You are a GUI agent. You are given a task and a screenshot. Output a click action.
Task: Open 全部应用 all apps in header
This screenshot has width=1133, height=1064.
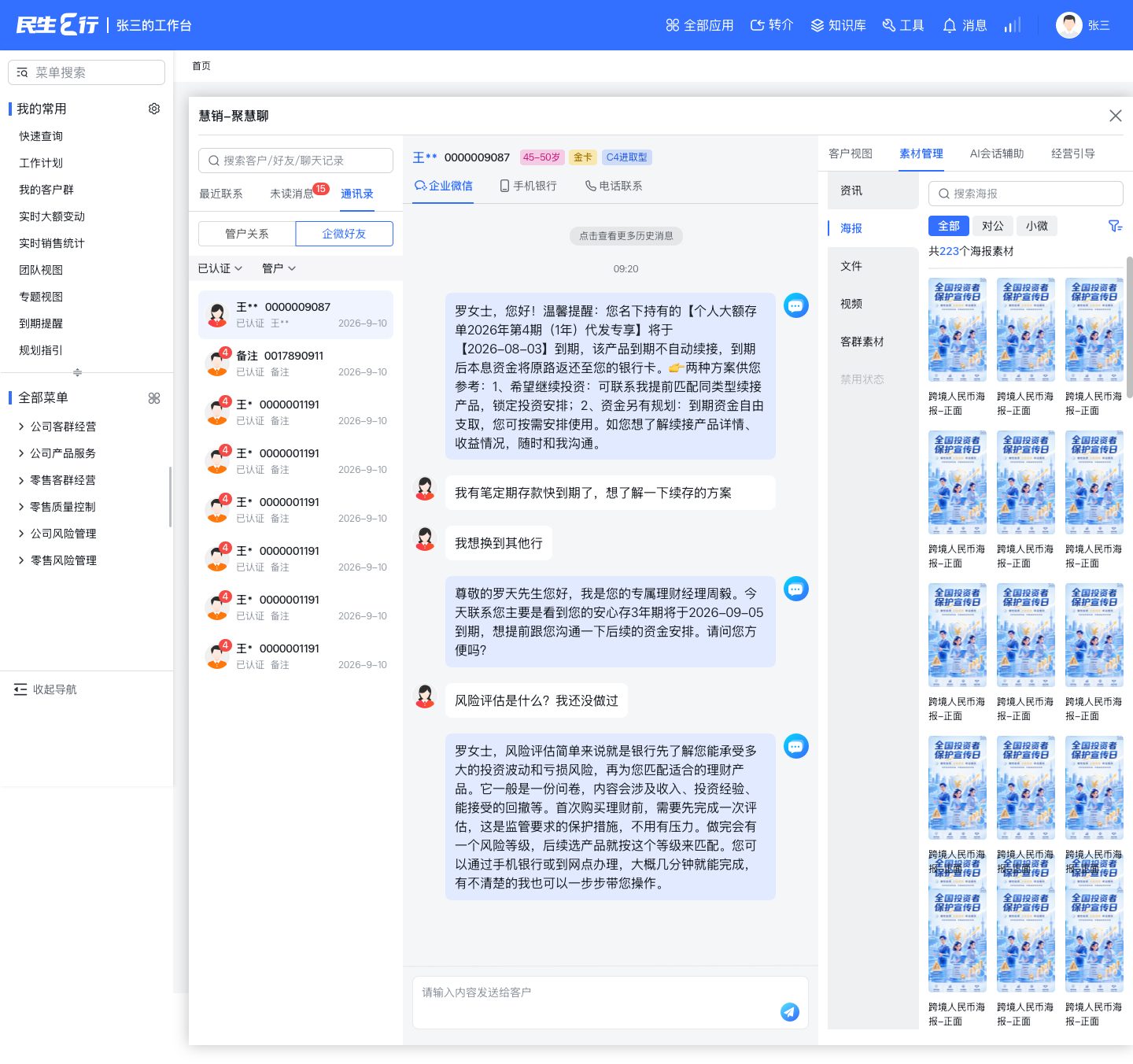point(699,25)
